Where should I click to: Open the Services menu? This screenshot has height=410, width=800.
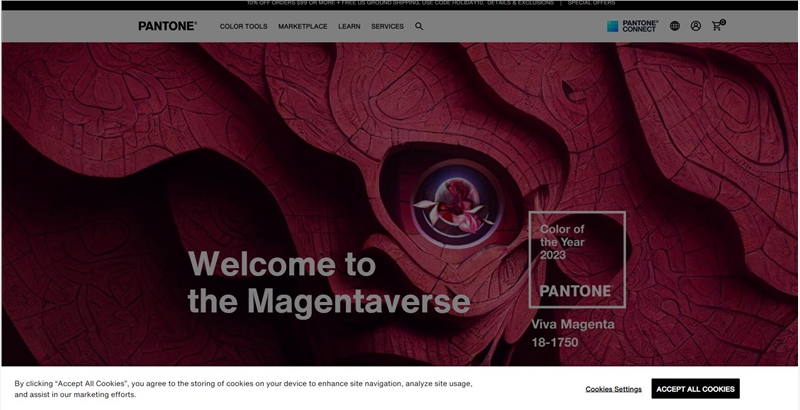coord(387,27)
